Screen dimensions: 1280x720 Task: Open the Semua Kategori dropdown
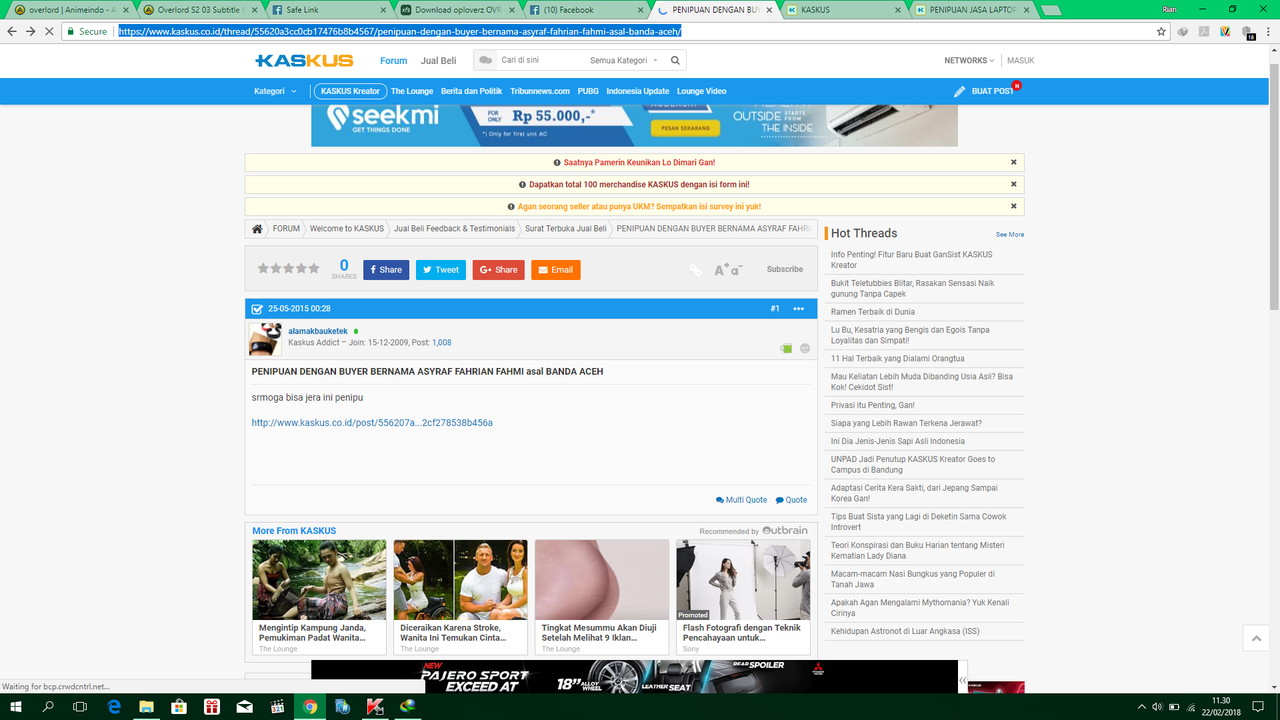[x=624, y=60]
